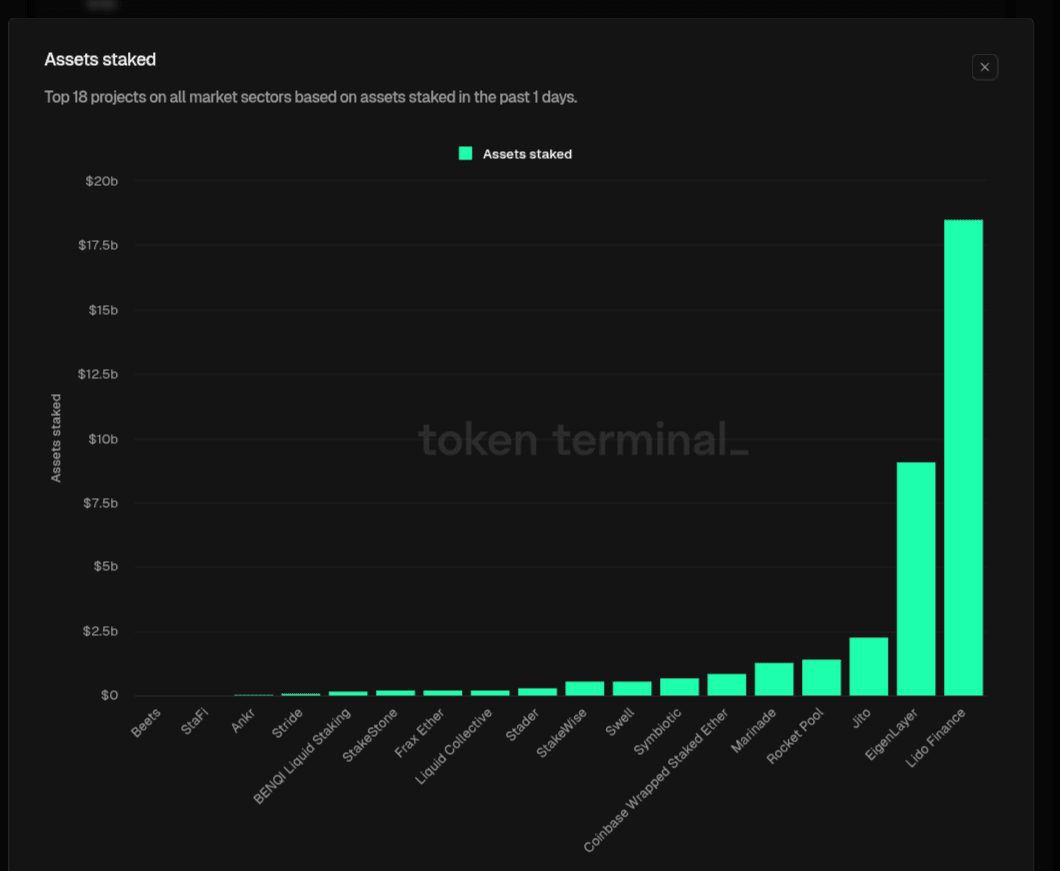This screenshot has height=871, width=1060.
Task: Click the green Assets staked legend swatch
Action: (x=466, y=153)
